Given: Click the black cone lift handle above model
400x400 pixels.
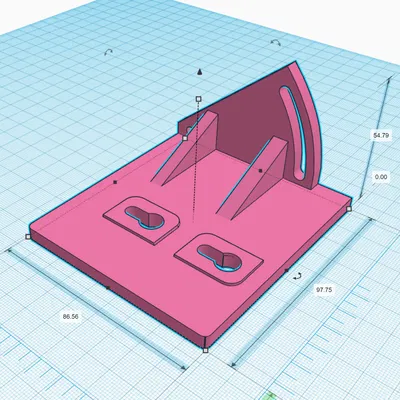Looking at the screenshot, I should 199,72.
